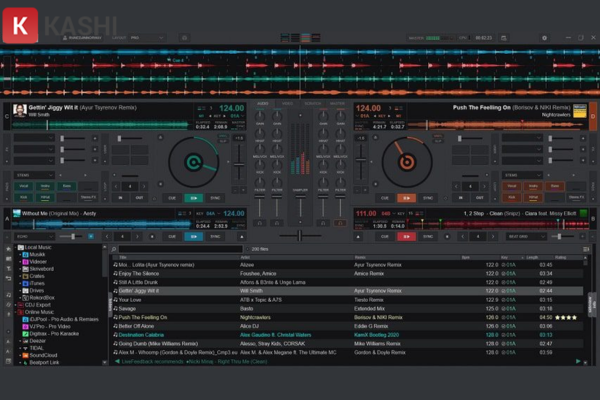Toggle the HiHat stem pad on deck D
This screenshot has width=600, height=400.
click(533, 198)
